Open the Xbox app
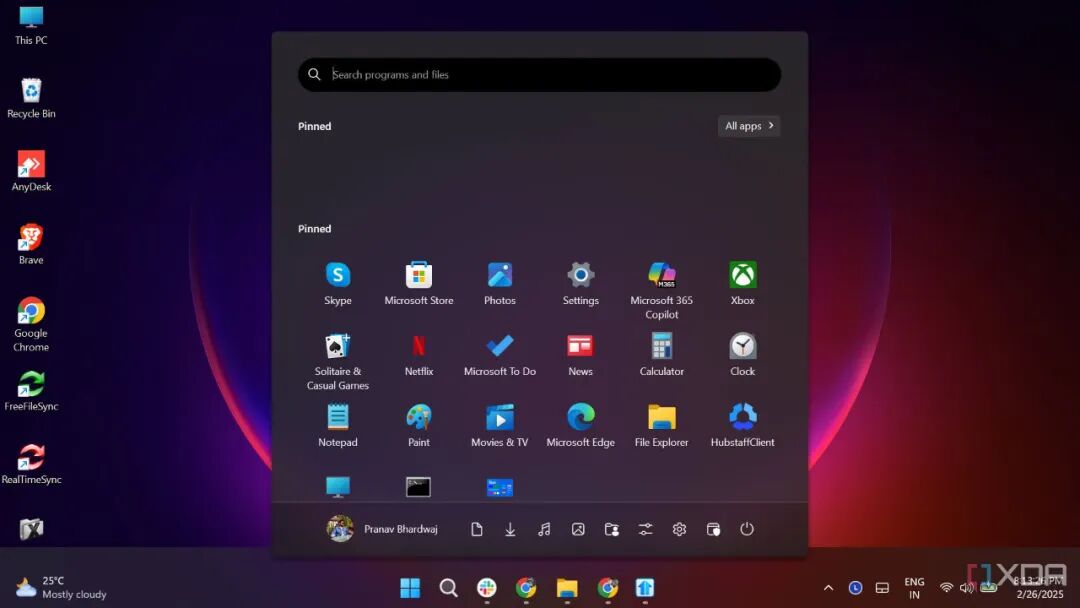The image size is (1080, 608). [742, 284]
